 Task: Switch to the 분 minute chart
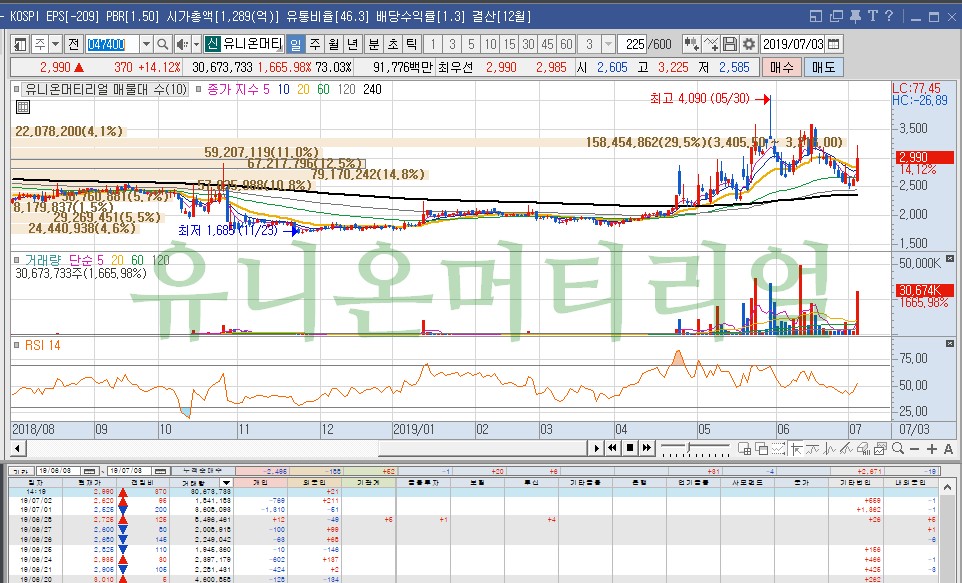pyautogui.click(x=374, y=44)
